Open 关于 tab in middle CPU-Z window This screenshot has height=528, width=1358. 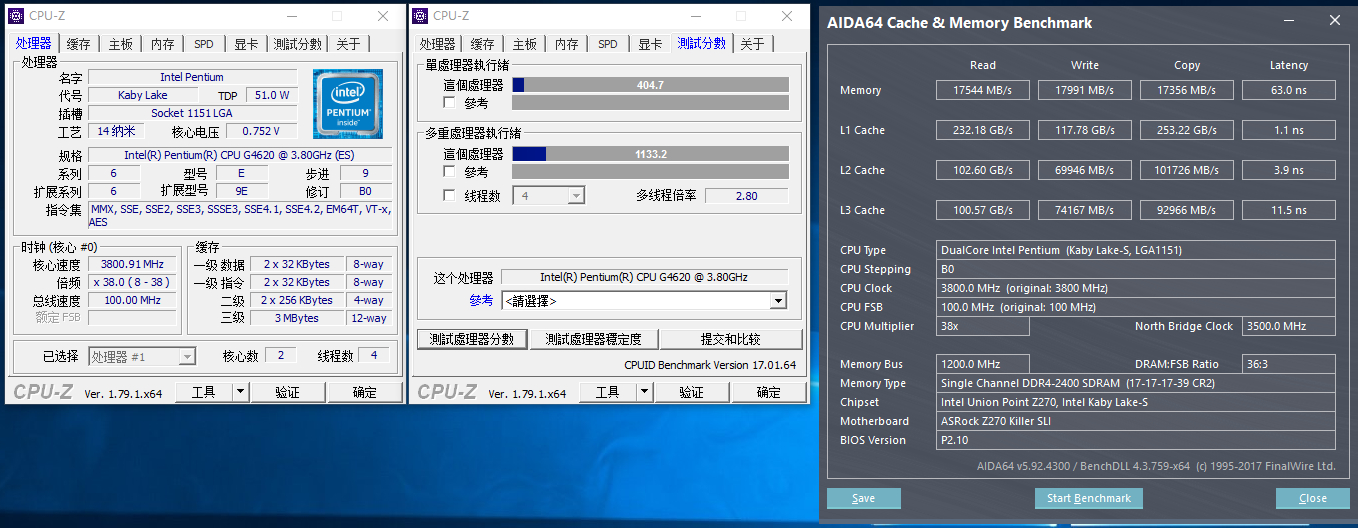coord(752,44)
